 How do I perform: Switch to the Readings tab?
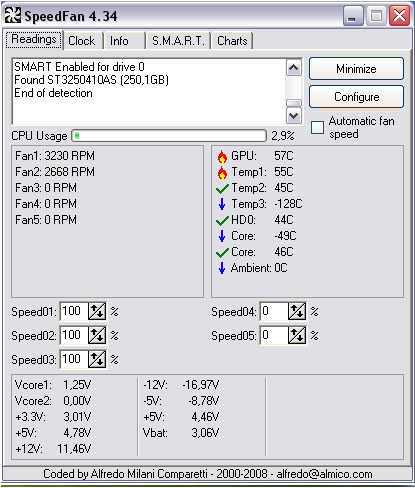[34, 40]
